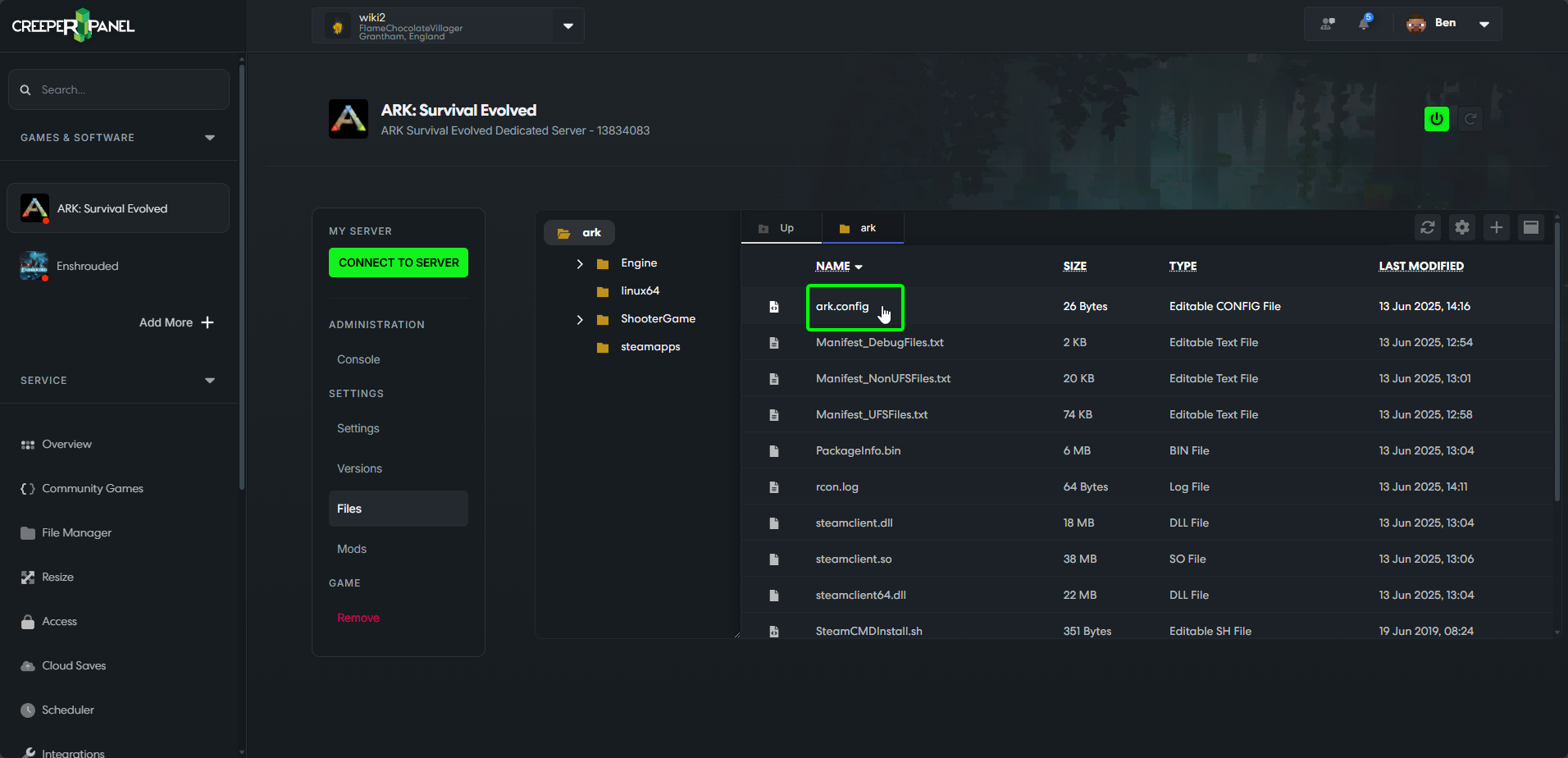Viewport: 1568px width, 758px height.
Task: Click the file manager panel layout icon
Action: click(x=1531, y=227)
